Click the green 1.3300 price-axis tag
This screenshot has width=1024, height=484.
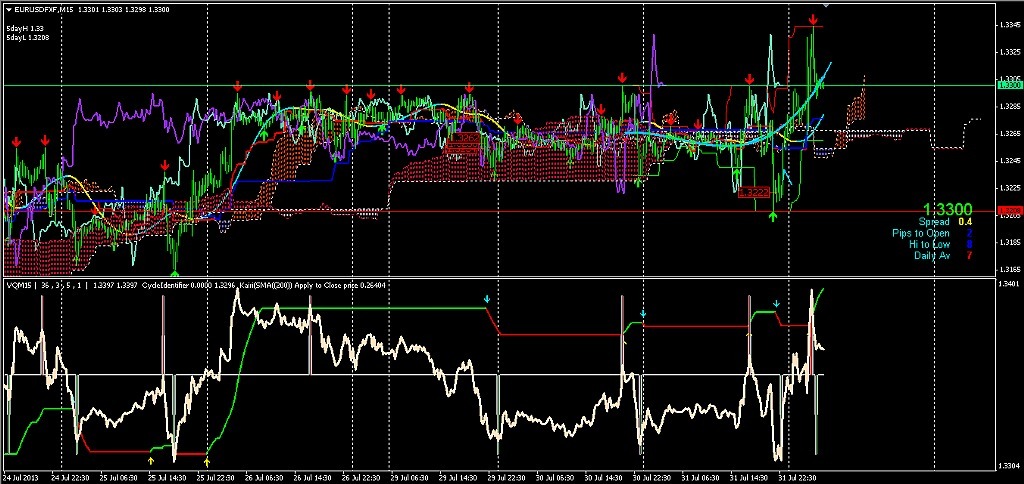click(x=1010, y=86)
